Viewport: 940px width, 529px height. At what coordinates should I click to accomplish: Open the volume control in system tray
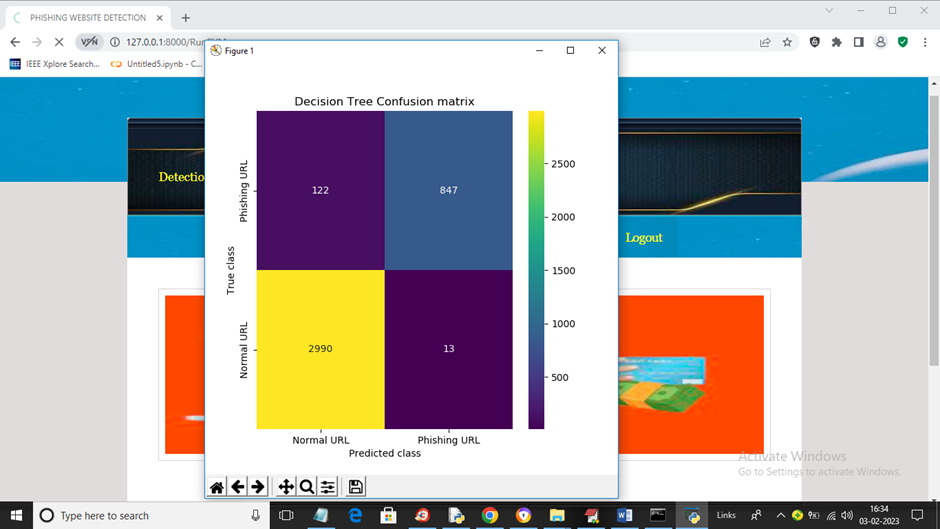(x=846, y=515)
